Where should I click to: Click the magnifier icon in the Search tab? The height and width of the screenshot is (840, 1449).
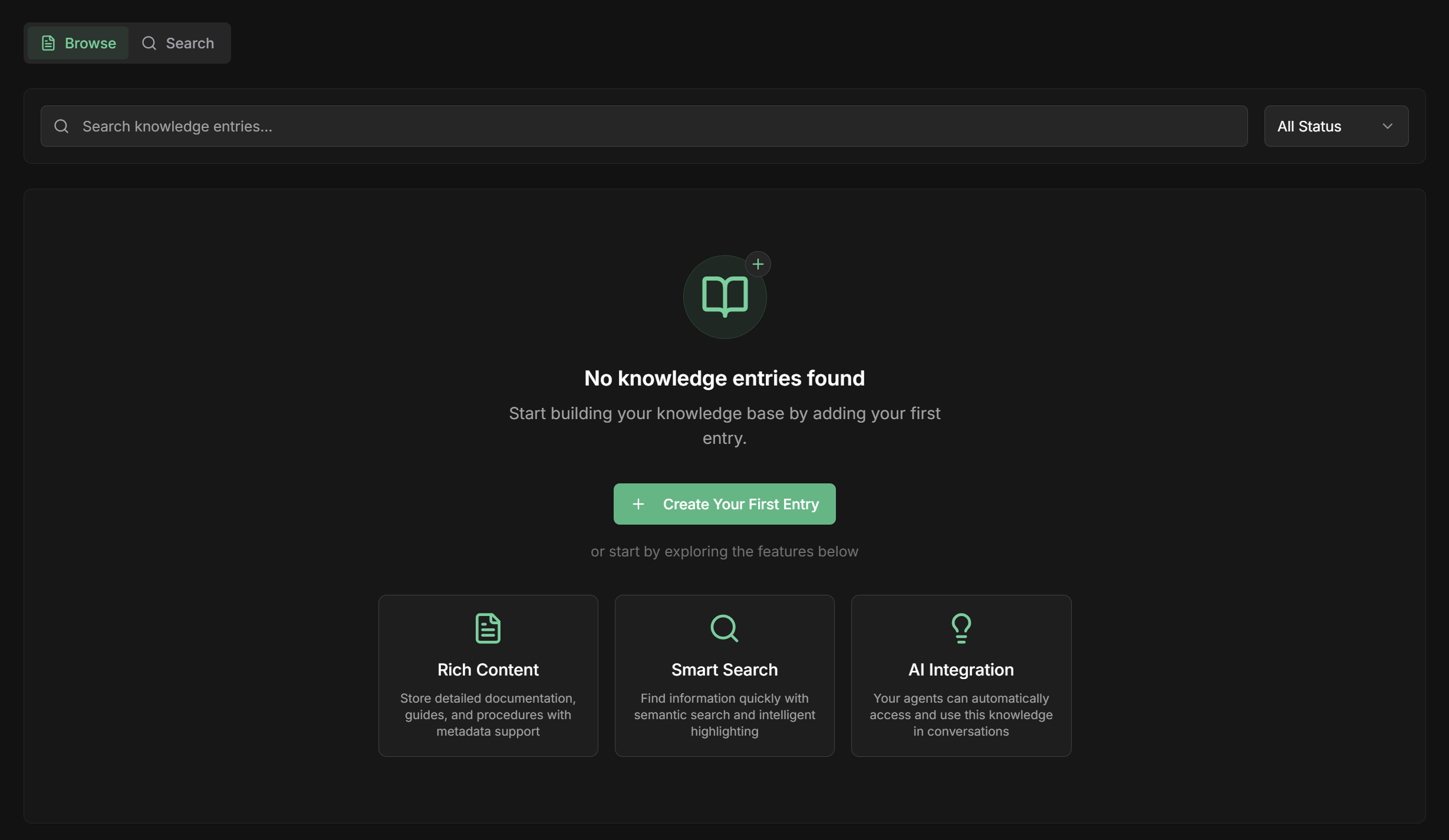149,43
